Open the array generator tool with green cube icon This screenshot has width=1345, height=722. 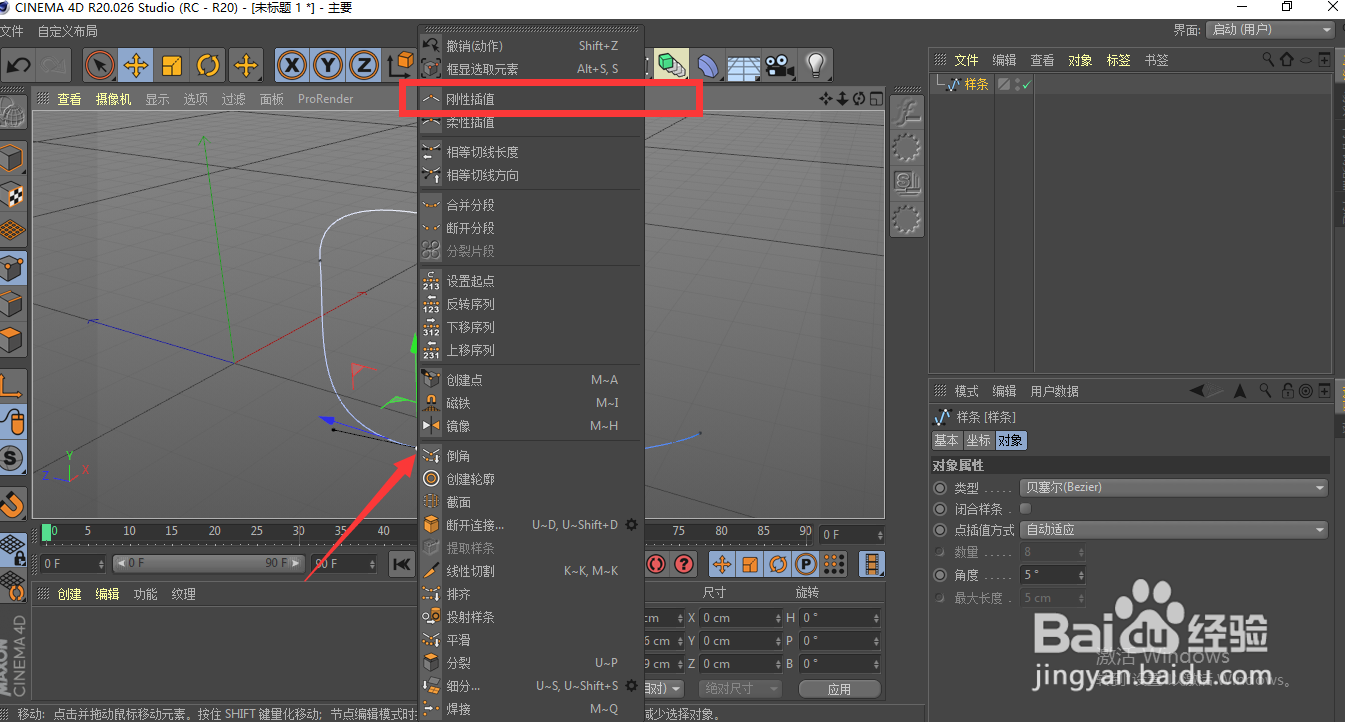[x=672, y=66]
